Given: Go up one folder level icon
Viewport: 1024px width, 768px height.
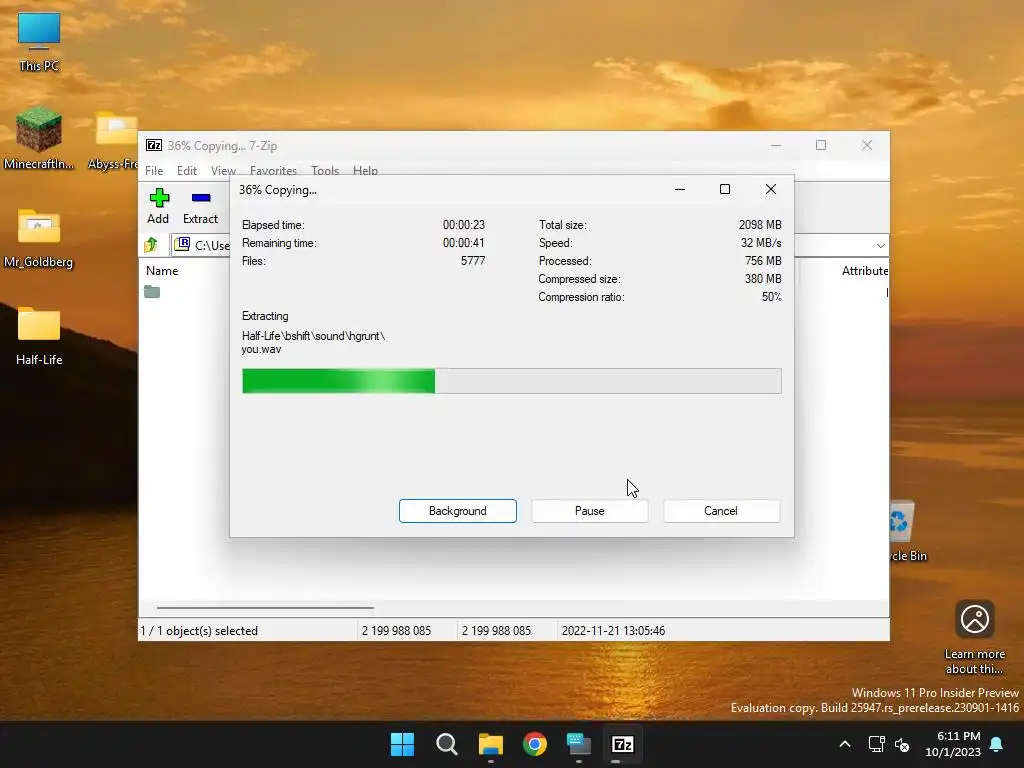Looking at the screenshot, I should [x=152, y=245].
